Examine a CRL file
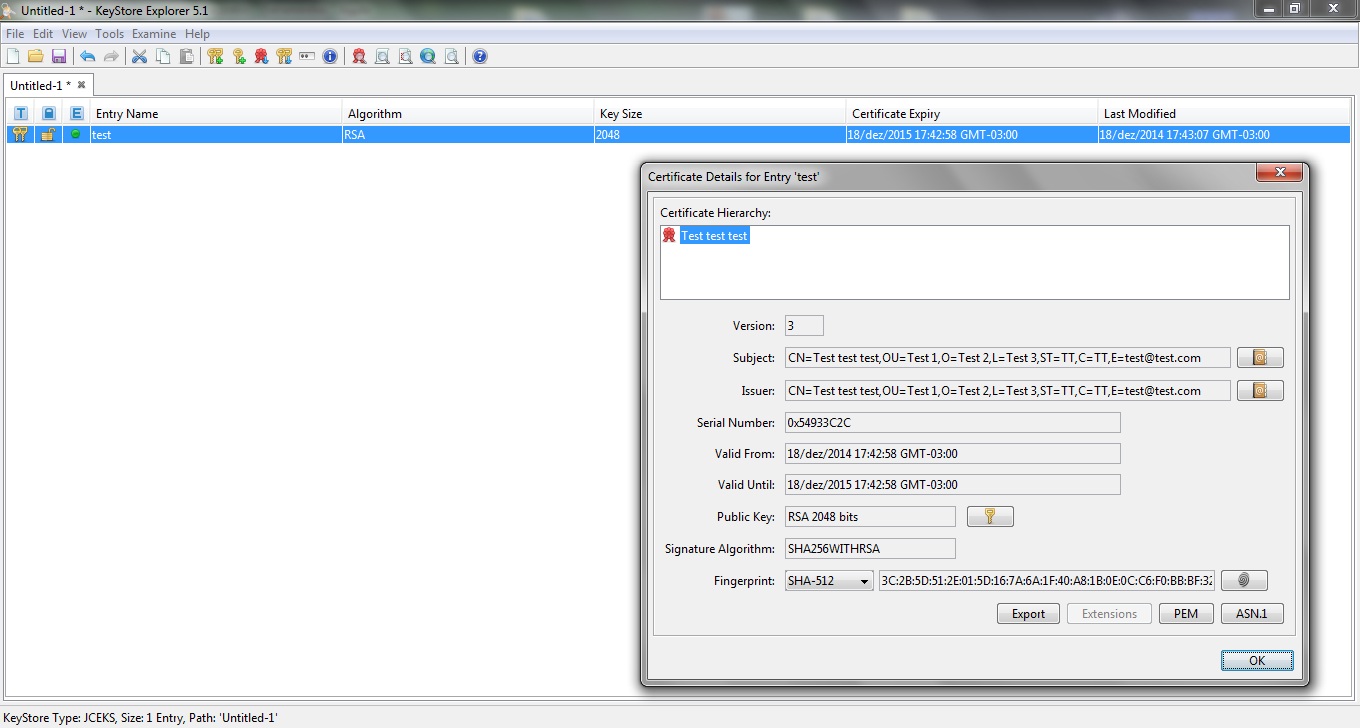Image resolution: width=1360 pixels, height=728 pixels. [x=405, y=56]
